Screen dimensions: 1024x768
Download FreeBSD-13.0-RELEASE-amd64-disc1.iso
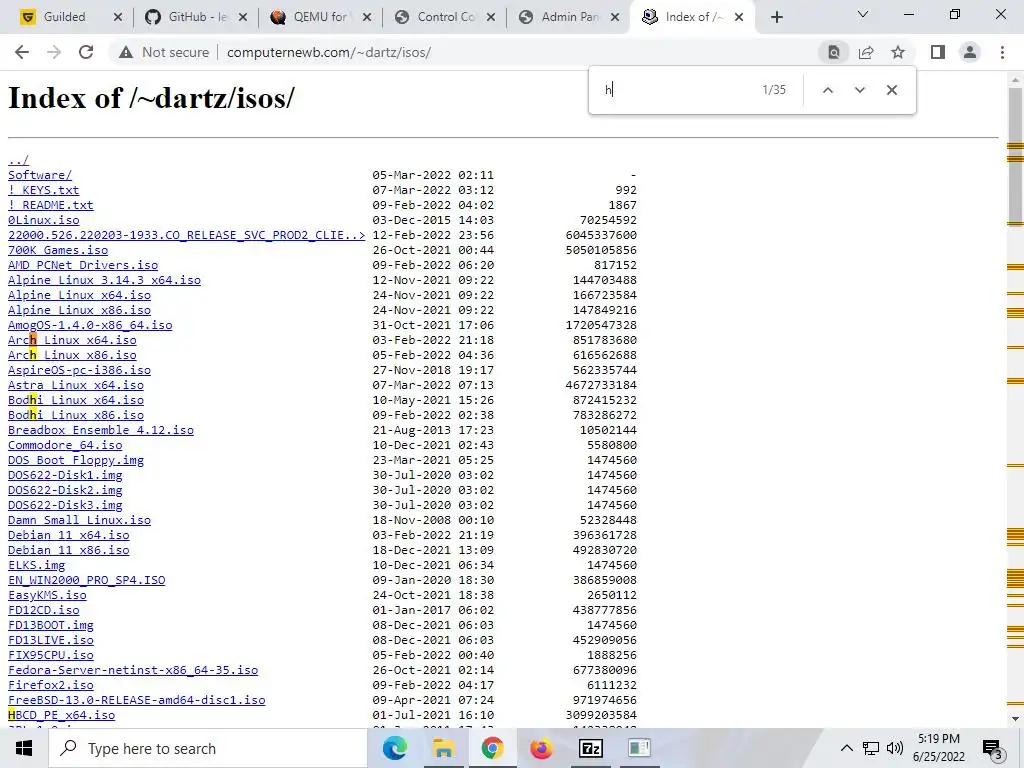click(x=136, y=701)
